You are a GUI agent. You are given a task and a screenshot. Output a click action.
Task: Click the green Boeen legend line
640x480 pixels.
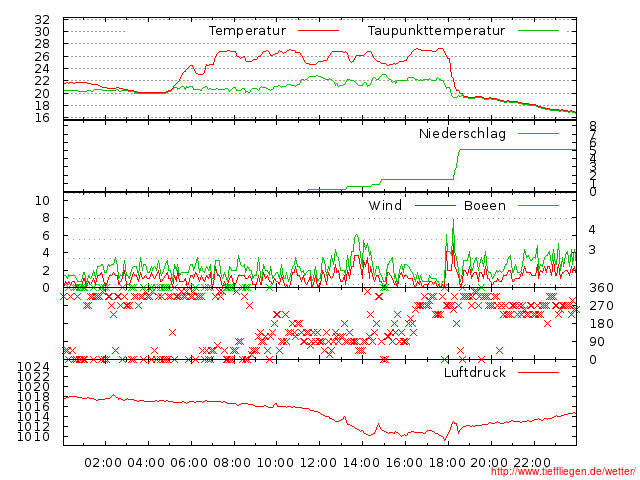(x=538, y=205)
